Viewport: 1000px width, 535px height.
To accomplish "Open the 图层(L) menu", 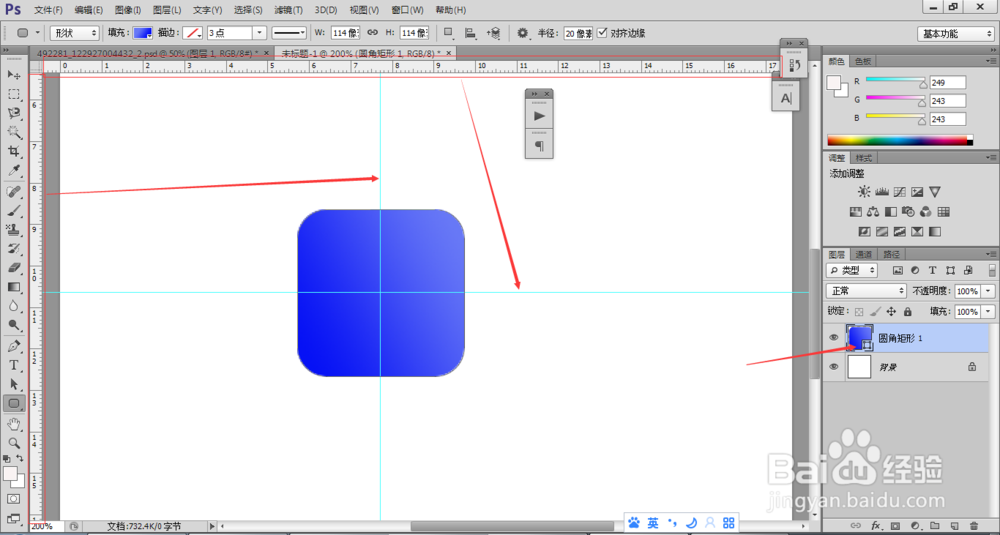I will pyautogui.click(x=167, y=10).
